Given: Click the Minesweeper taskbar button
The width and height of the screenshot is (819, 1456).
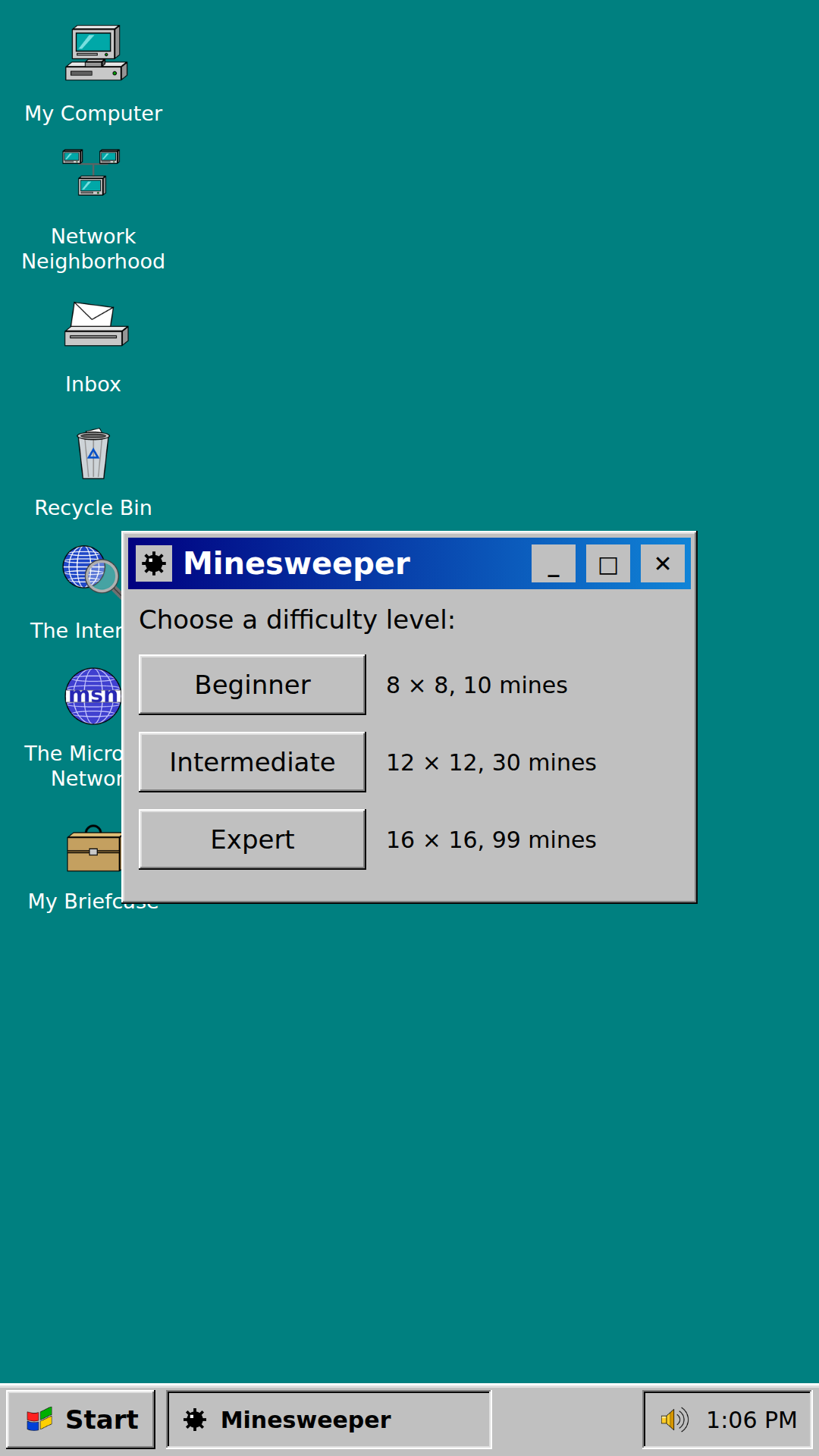Looking at the screenshot, I should [329, 1419].
